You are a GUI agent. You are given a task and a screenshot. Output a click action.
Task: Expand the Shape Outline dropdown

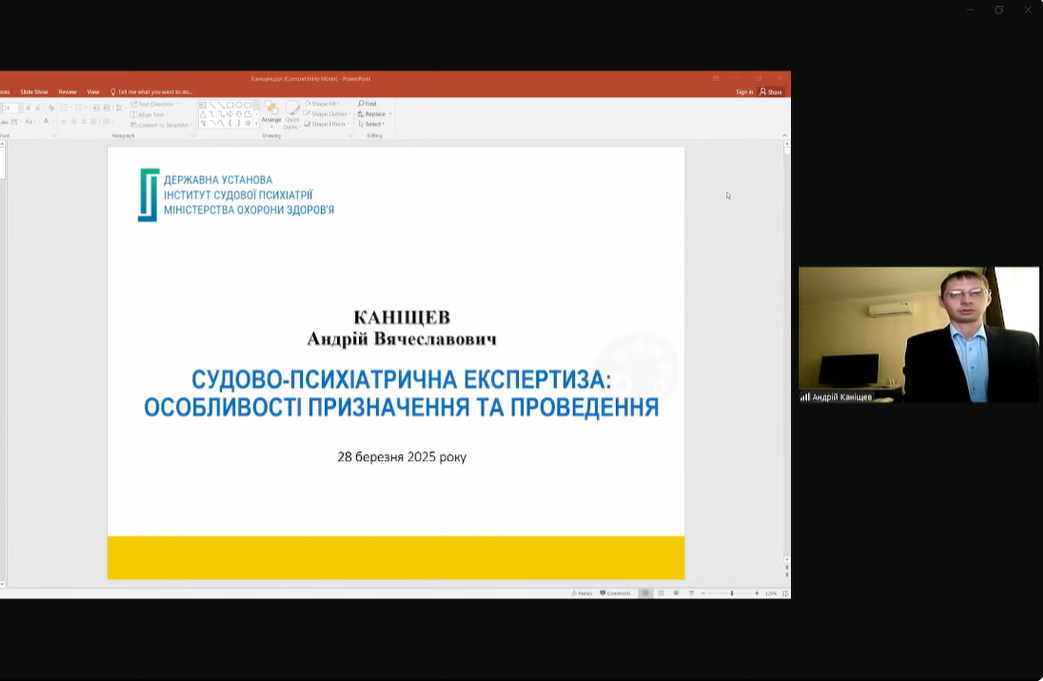pyautogui.click(x=328, y=114)
